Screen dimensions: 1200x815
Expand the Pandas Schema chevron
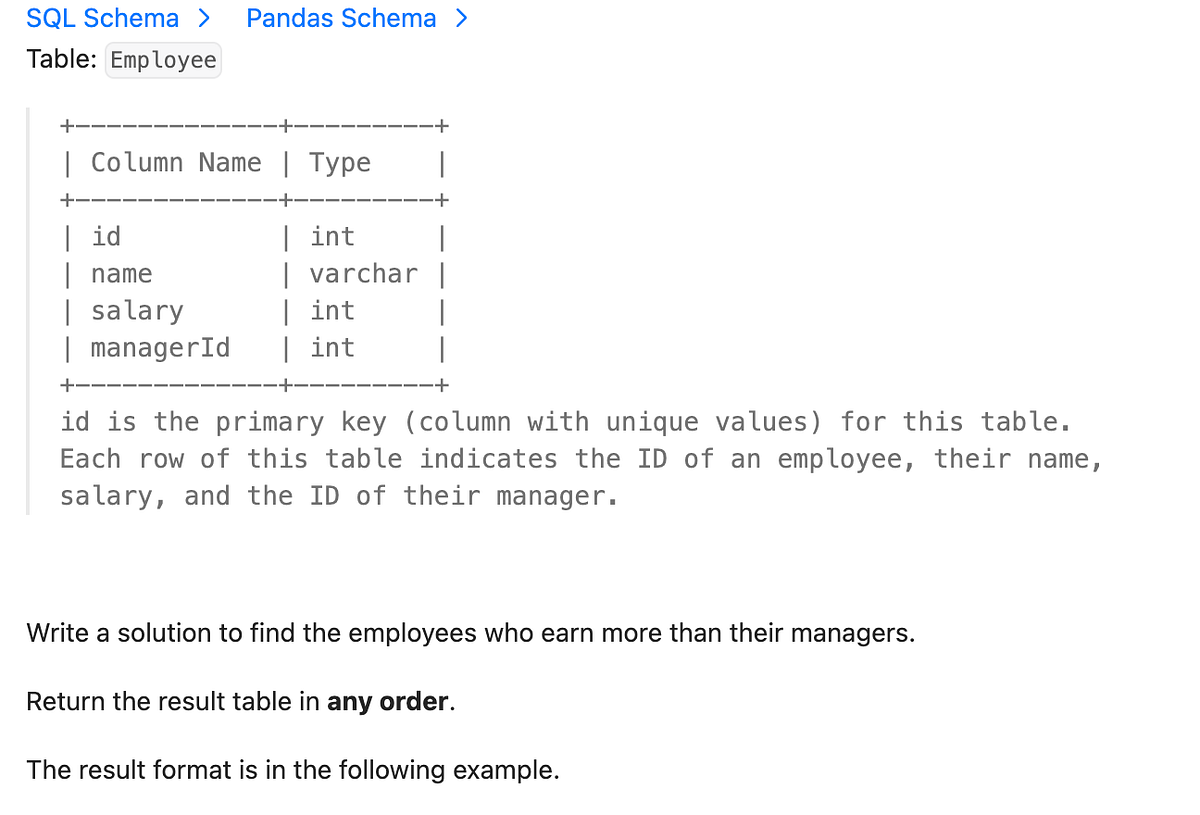[x=463, y=18]
